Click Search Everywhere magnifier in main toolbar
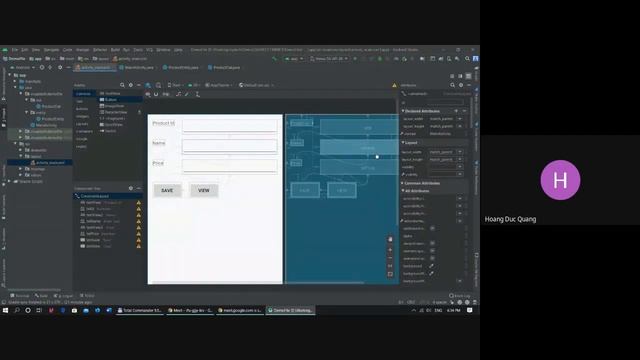The height and width of the screenshot is (360, 640). pyautogui.click(x=467, y=58)
